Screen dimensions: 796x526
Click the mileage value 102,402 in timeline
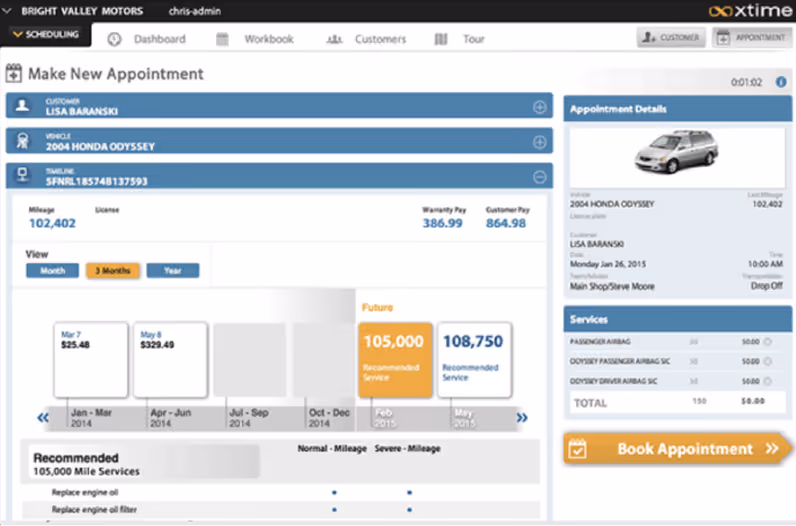[52, 223]
